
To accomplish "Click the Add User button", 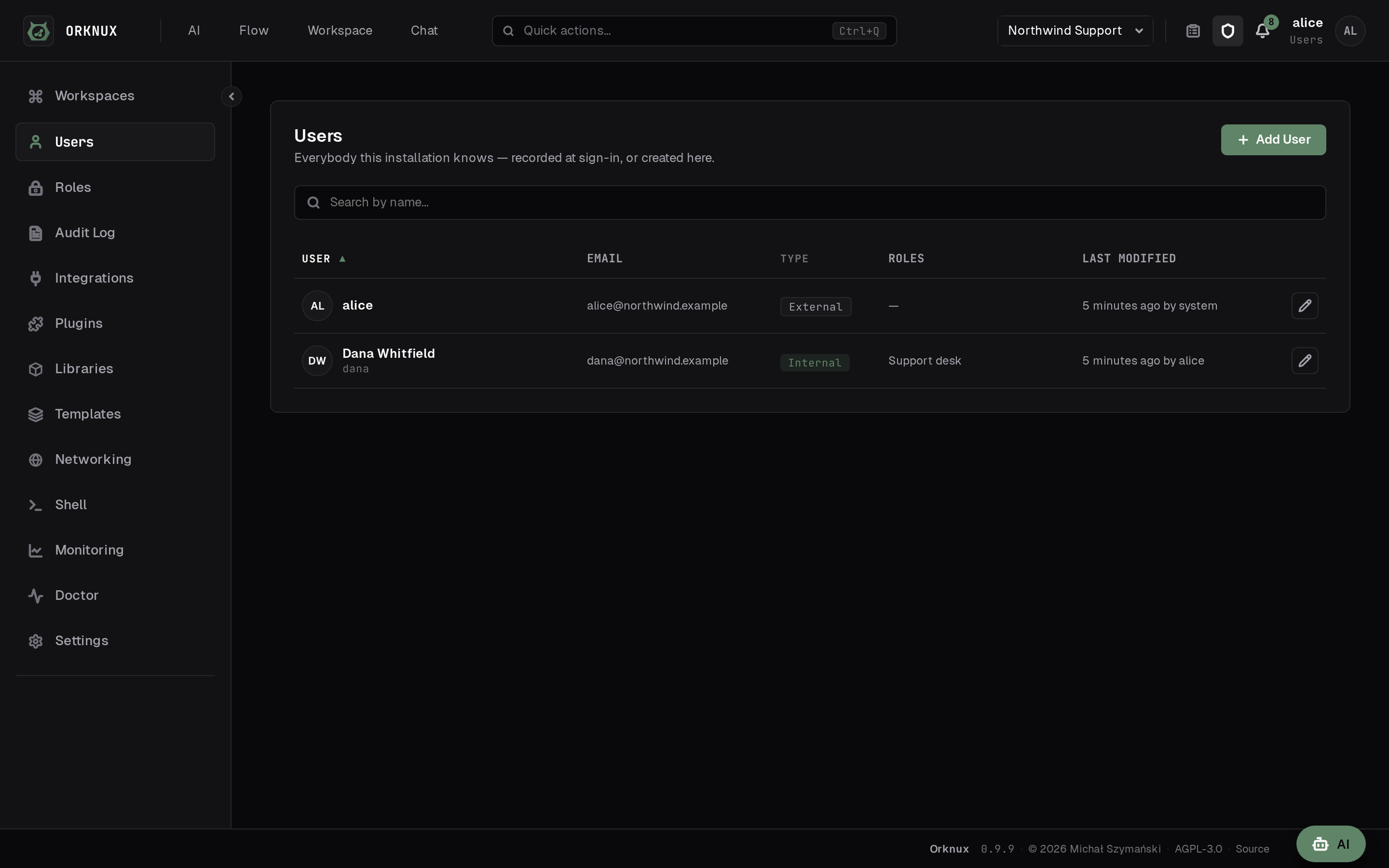I will click(x=1273, y=139).
